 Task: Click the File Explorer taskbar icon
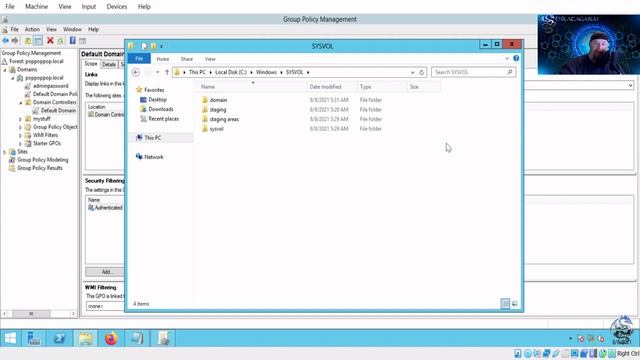coord(86,338)
